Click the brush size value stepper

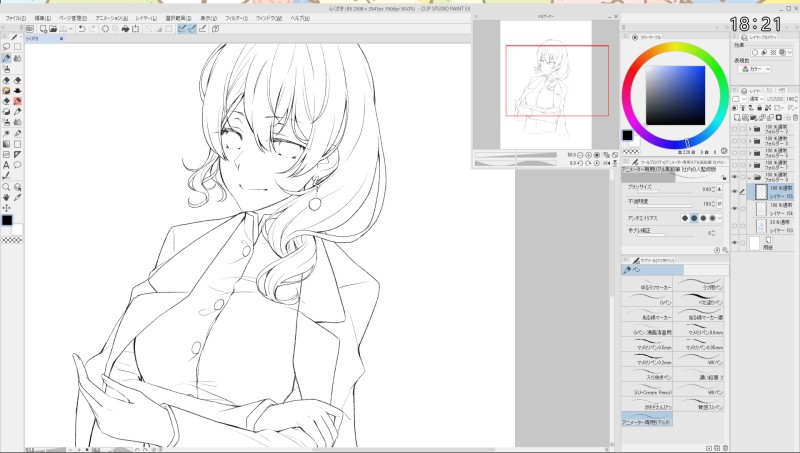[x=713, y=189]
